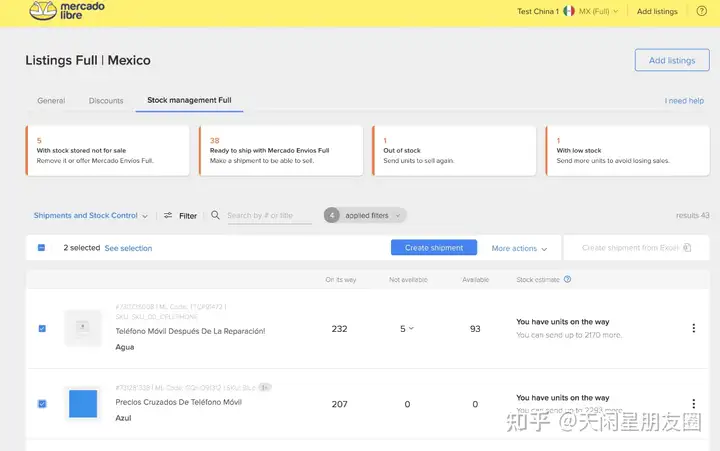Open the With stock stored not for sale card

107,151
